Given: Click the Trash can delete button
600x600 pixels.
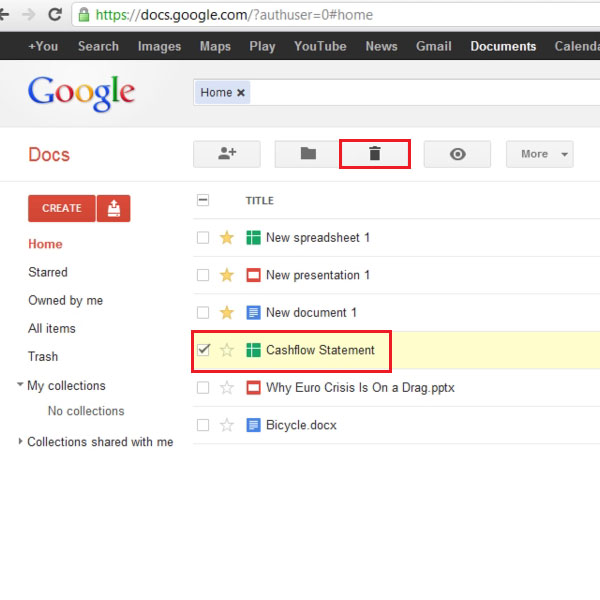Looking at the screenshot, I should click(x=375, y=154).
